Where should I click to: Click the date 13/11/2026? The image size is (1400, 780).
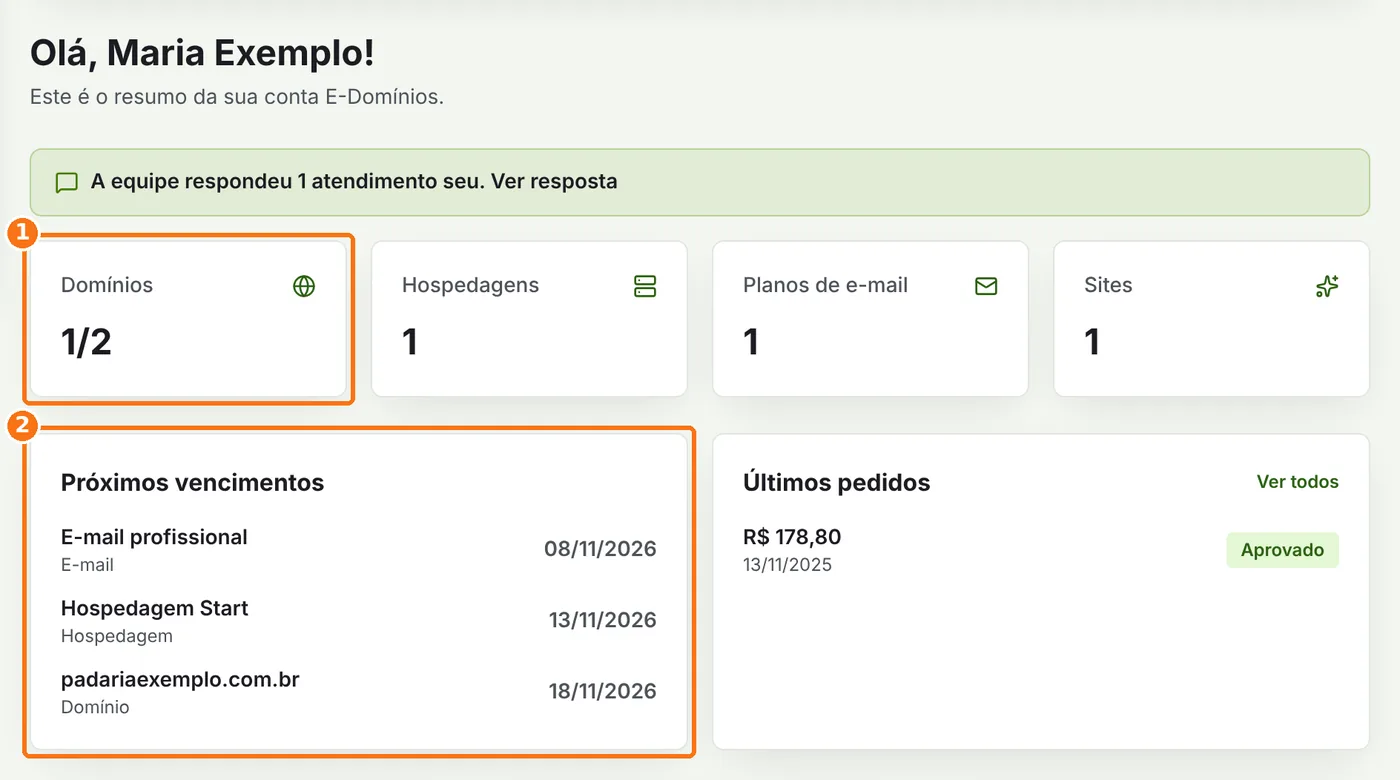[x=602, y=620]
